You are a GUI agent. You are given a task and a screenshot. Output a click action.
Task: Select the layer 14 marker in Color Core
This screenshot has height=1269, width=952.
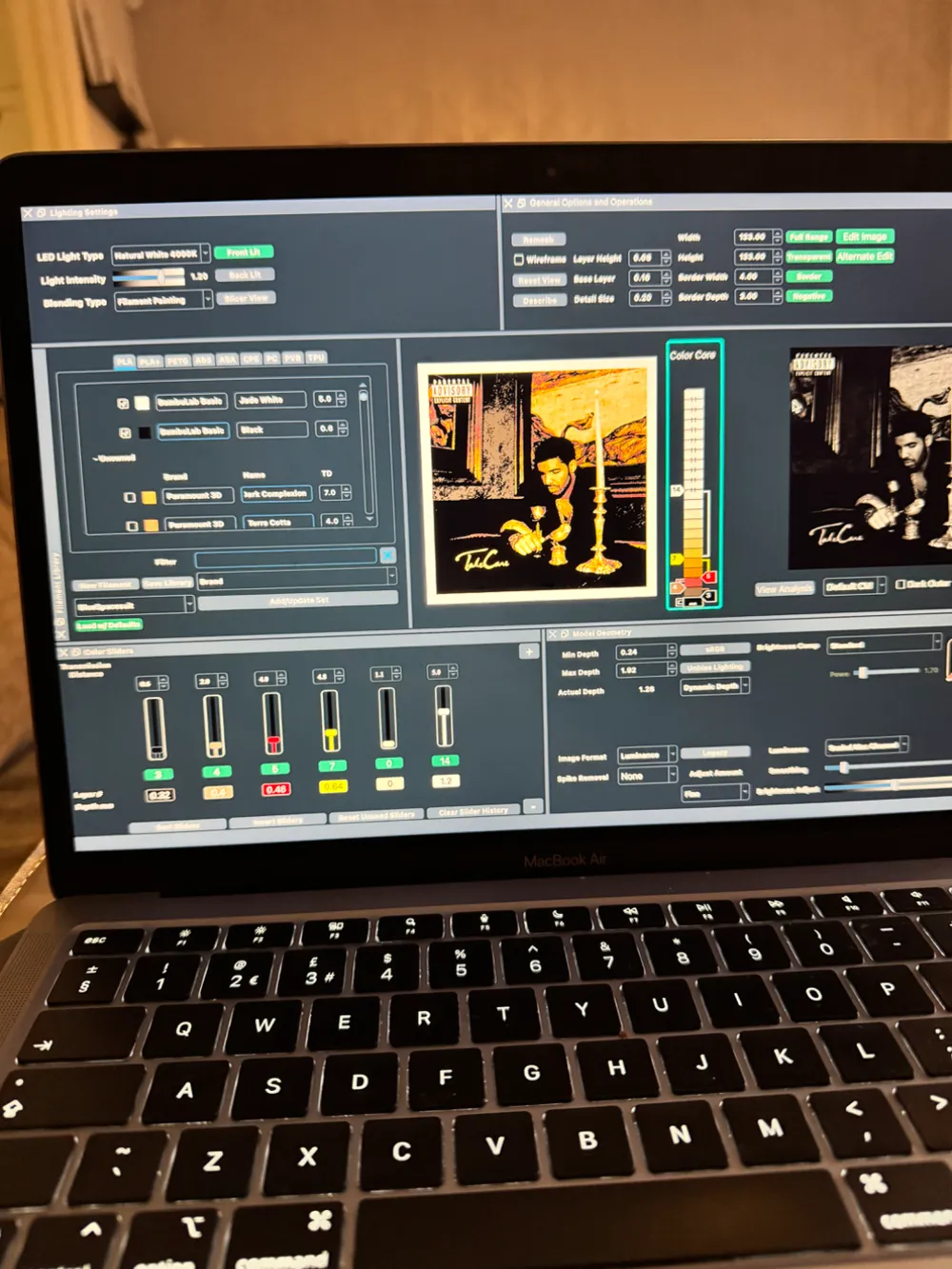click(677, 489)
